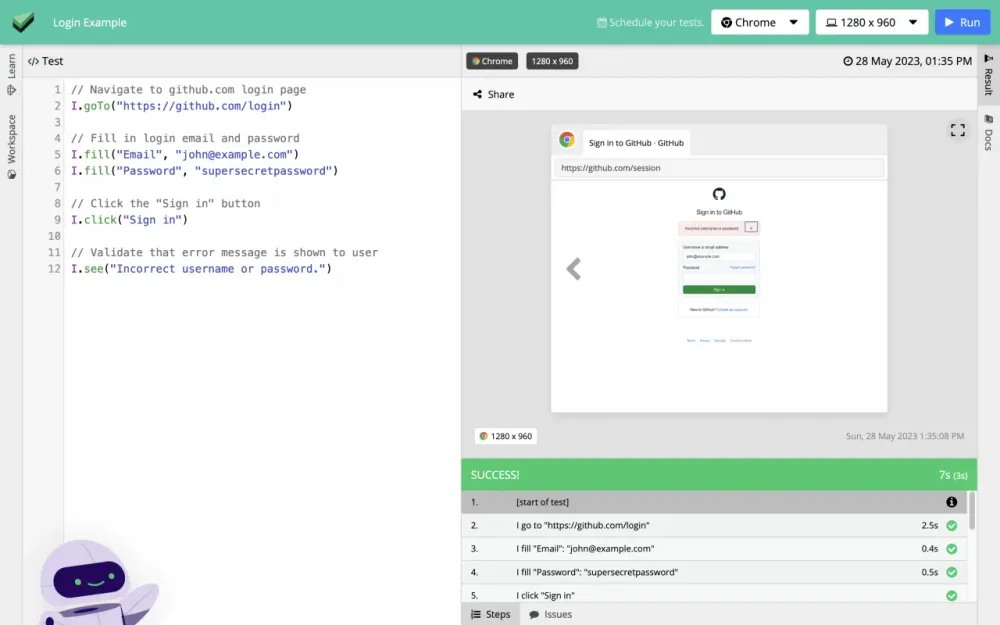Click the screenshot URL bar github.com/session
Image resolution: width=1000 pixels, height=625 pixels.
[719, 168]
